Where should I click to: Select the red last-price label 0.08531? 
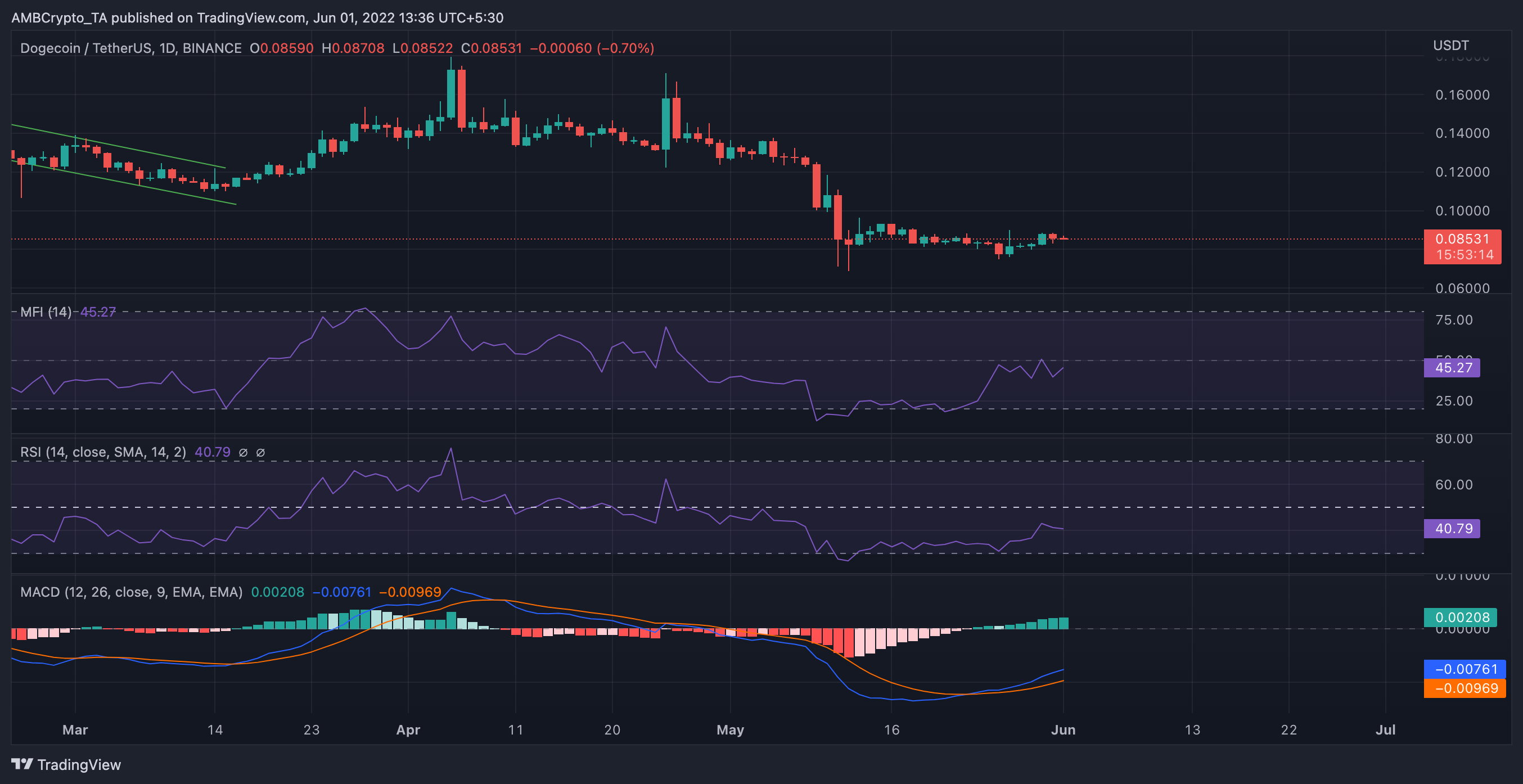[1465, 238]
